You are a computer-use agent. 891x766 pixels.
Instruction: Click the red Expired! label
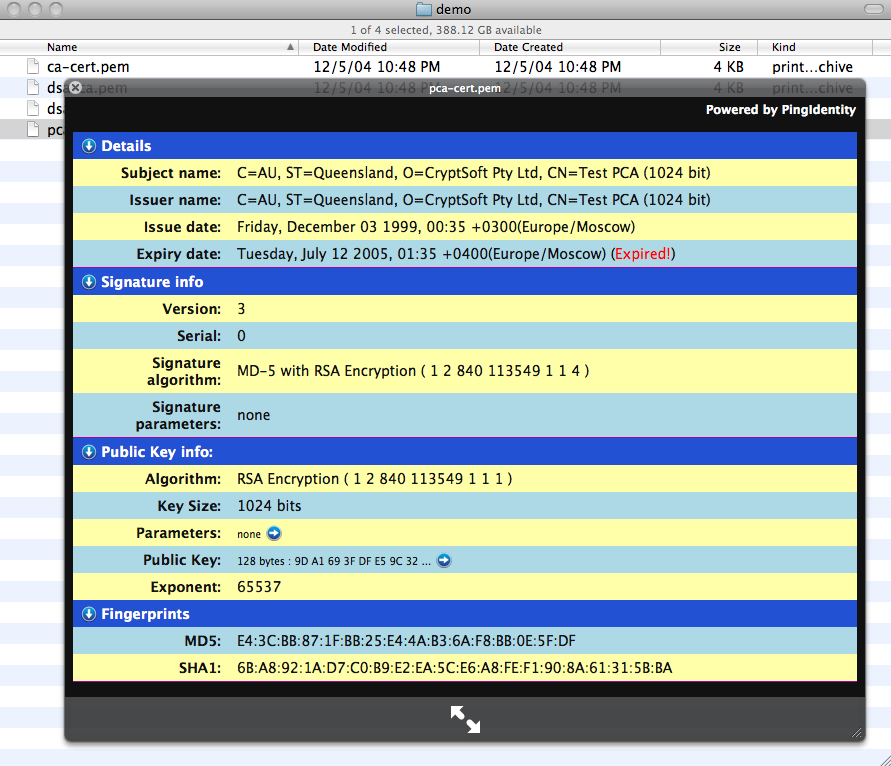(643, 254)
